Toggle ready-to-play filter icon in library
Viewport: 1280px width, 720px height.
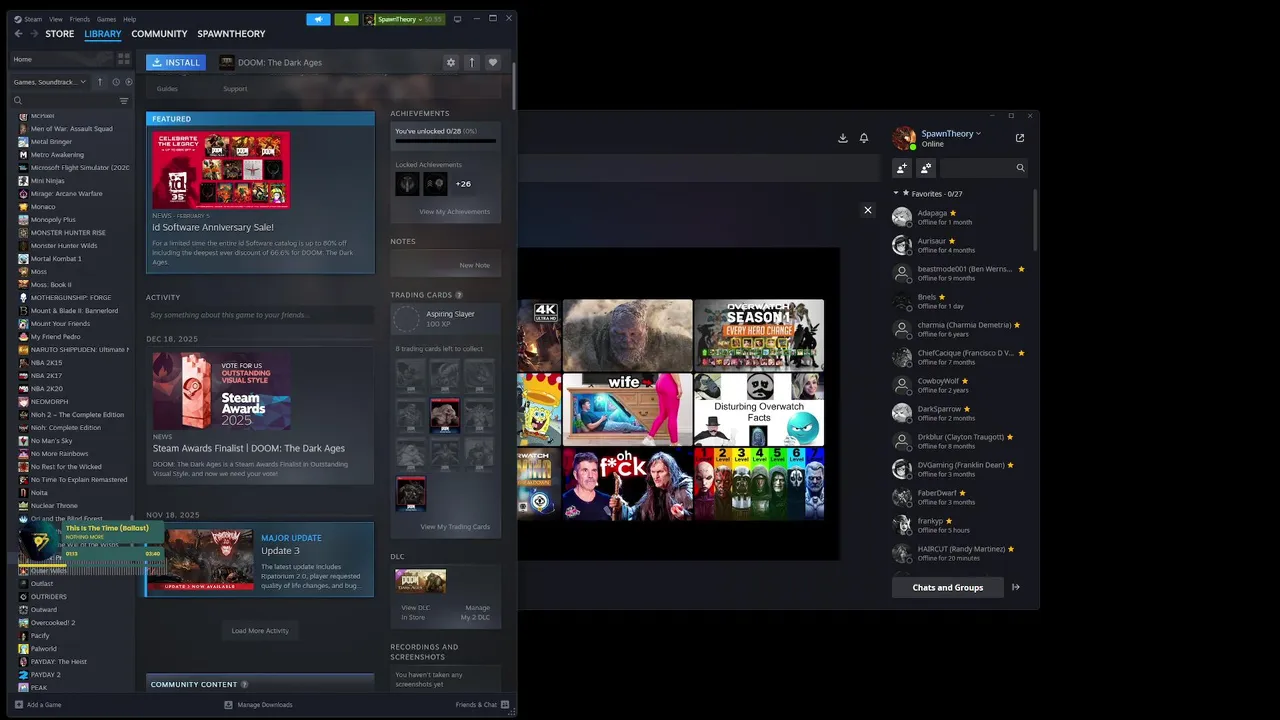(129, 82)
